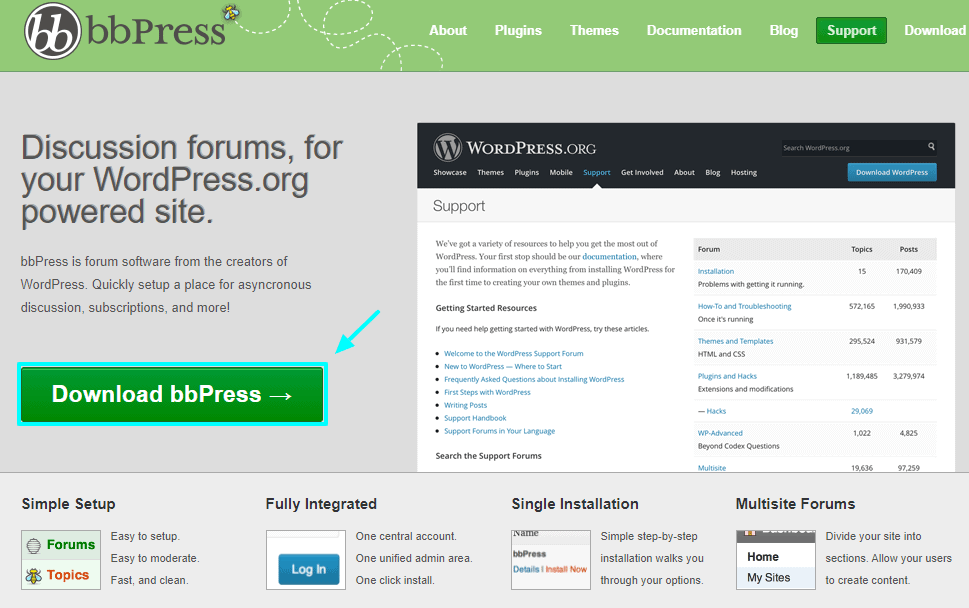969x608 pixels.
Task: Click the search magnifier icon in WordPress.org preview
Action: [x=931, y=146]
